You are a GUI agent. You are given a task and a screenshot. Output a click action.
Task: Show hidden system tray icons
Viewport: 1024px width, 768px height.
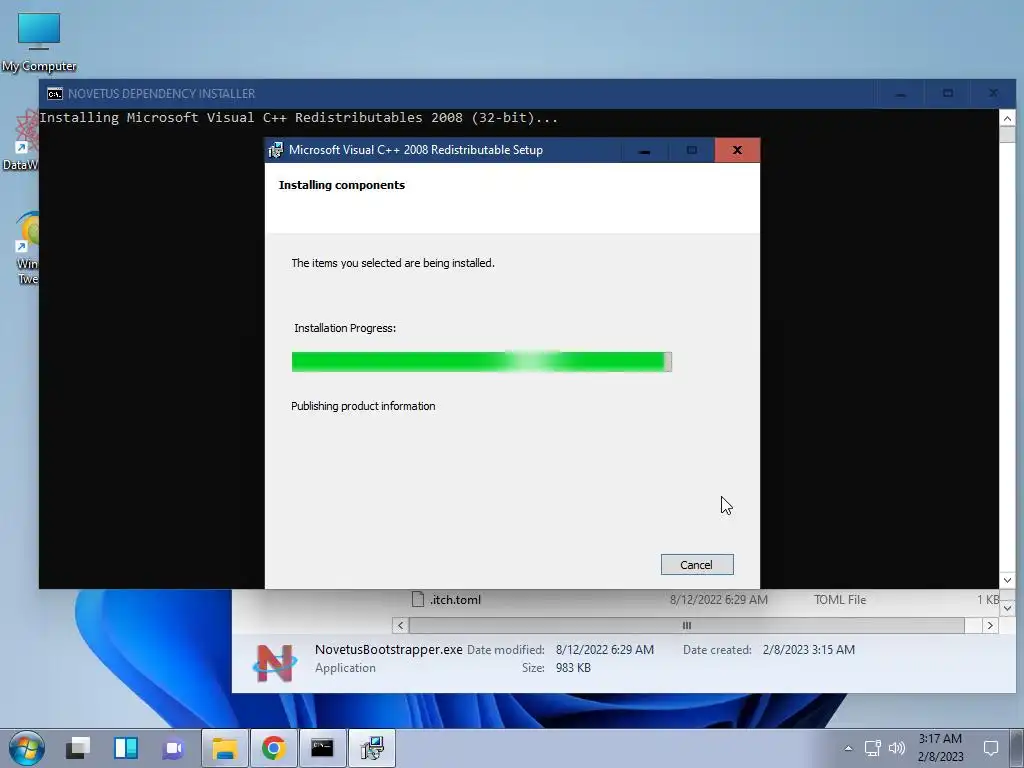(x=848, y=748)
